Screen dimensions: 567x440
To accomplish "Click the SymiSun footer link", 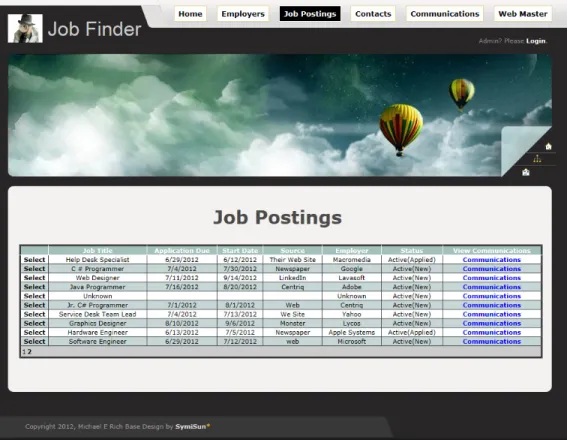I will [192, 427].
